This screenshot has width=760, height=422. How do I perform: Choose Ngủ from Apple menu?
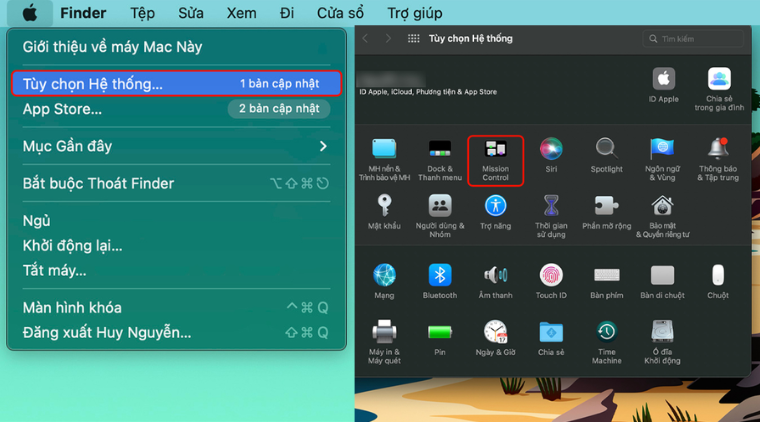[176, 221]
